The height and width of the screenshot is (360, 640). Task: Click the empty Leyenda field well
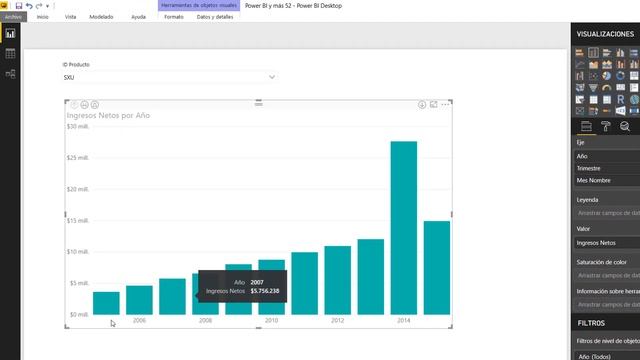point(607,213)
